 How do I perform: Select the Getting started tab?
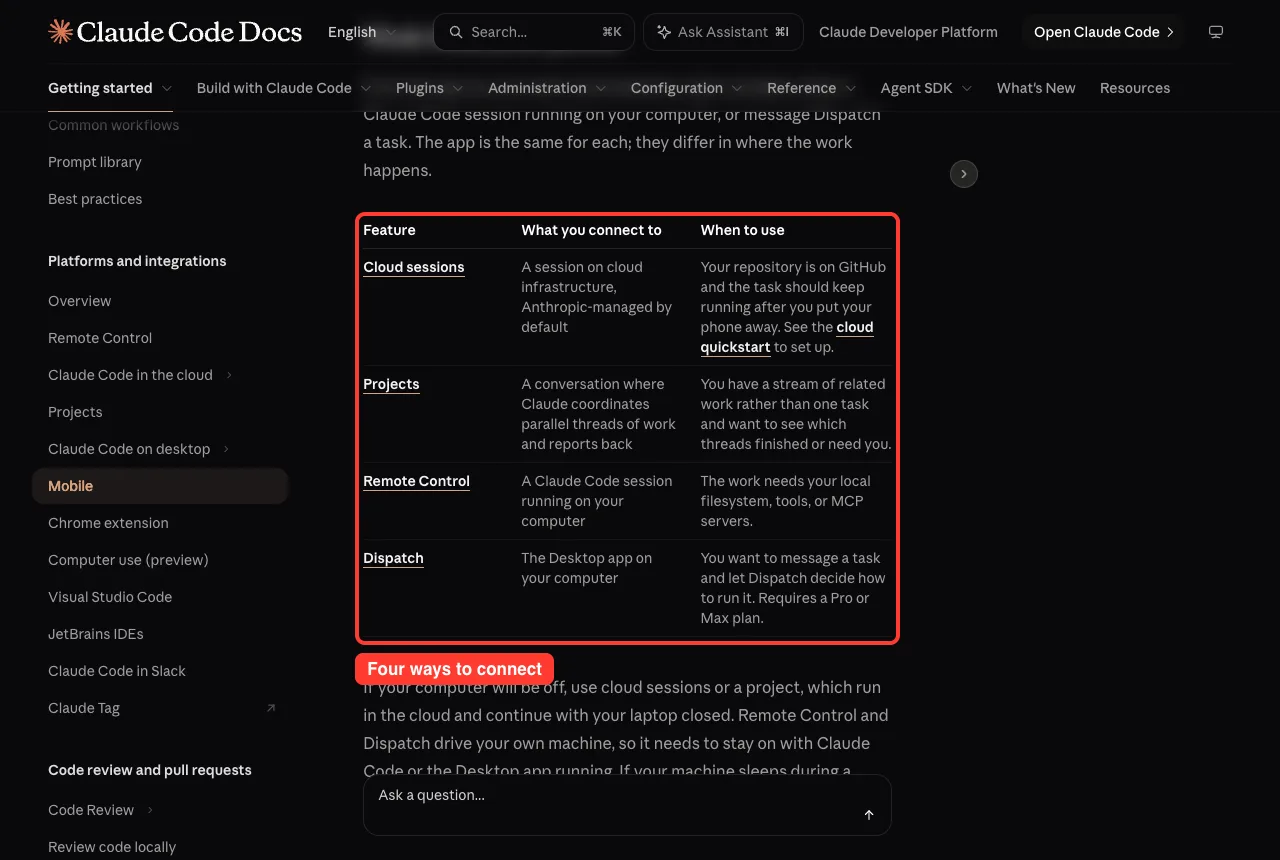pos(110,88)
